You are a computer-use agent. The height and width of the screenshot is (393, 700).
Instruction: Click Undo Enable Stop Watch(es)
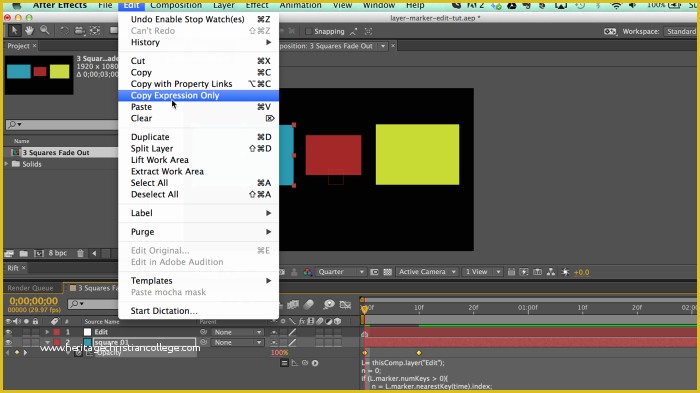(x=198, y=19)
